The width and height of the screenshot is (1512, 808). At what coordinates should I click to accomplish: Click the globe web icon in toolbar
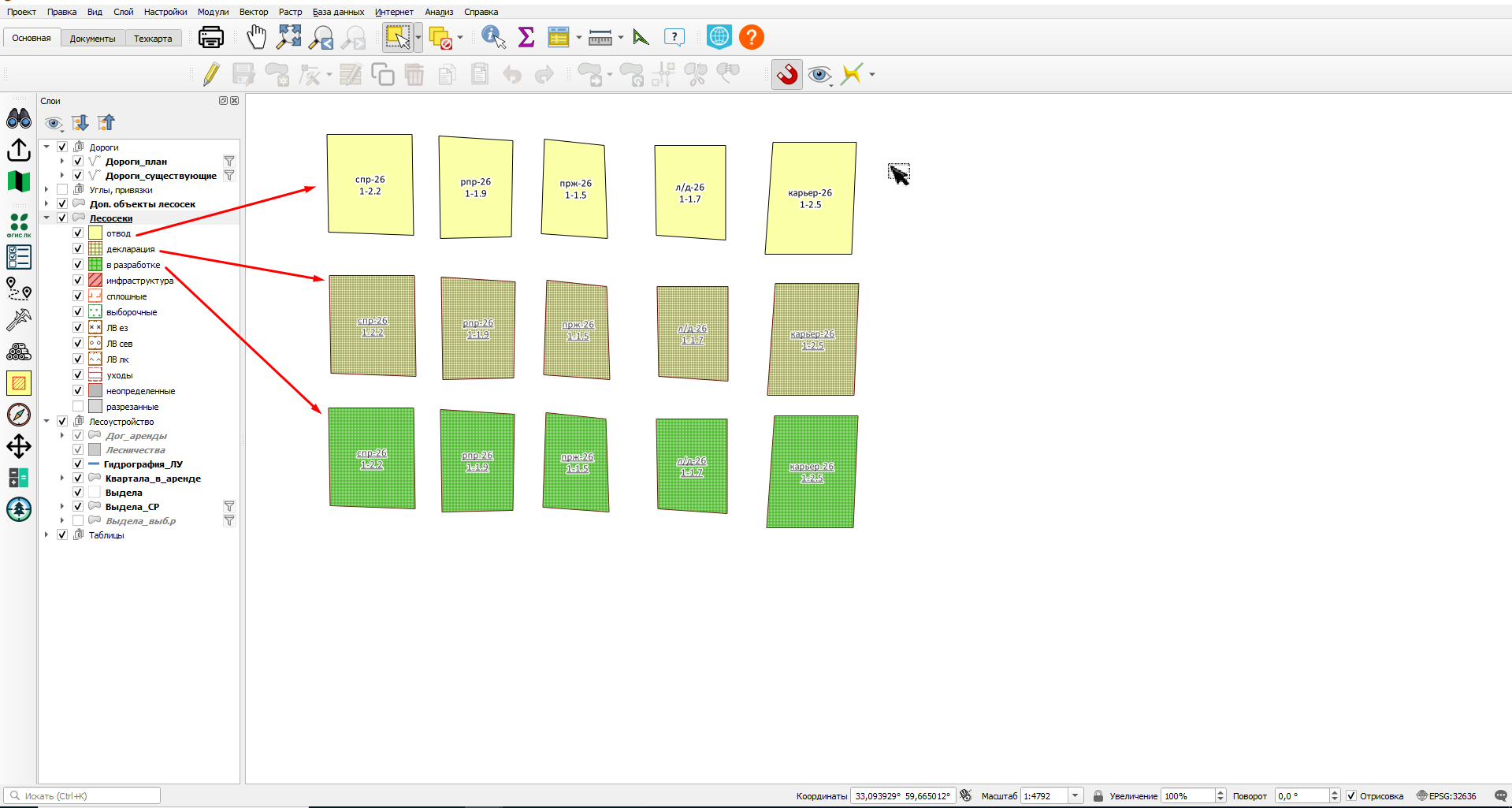pyautogui.click(x=719, y=37)
